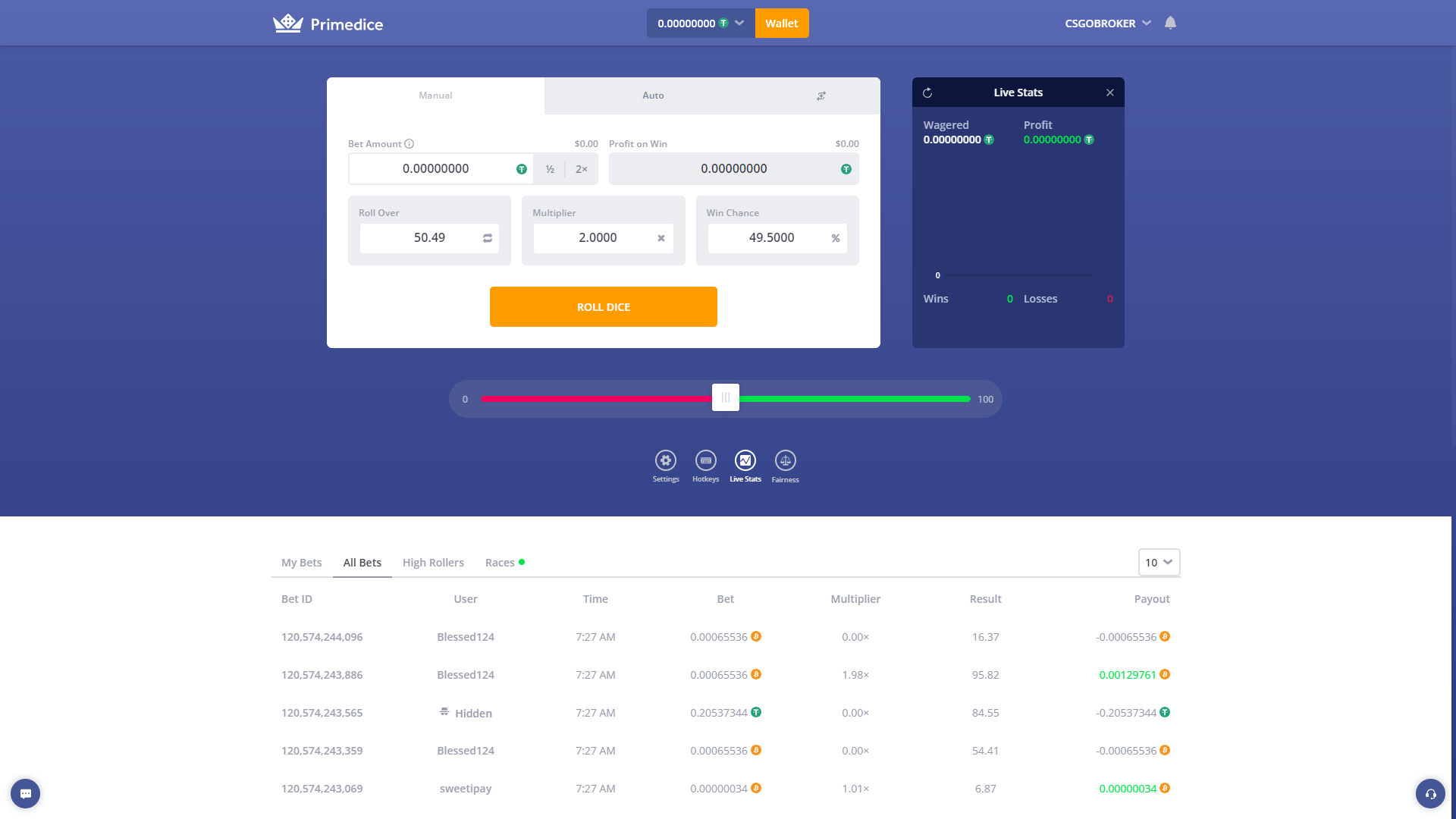The image size is (1456, 819).
Task: Expand the balance currency dropdown
Action: (x=739, y=23)
